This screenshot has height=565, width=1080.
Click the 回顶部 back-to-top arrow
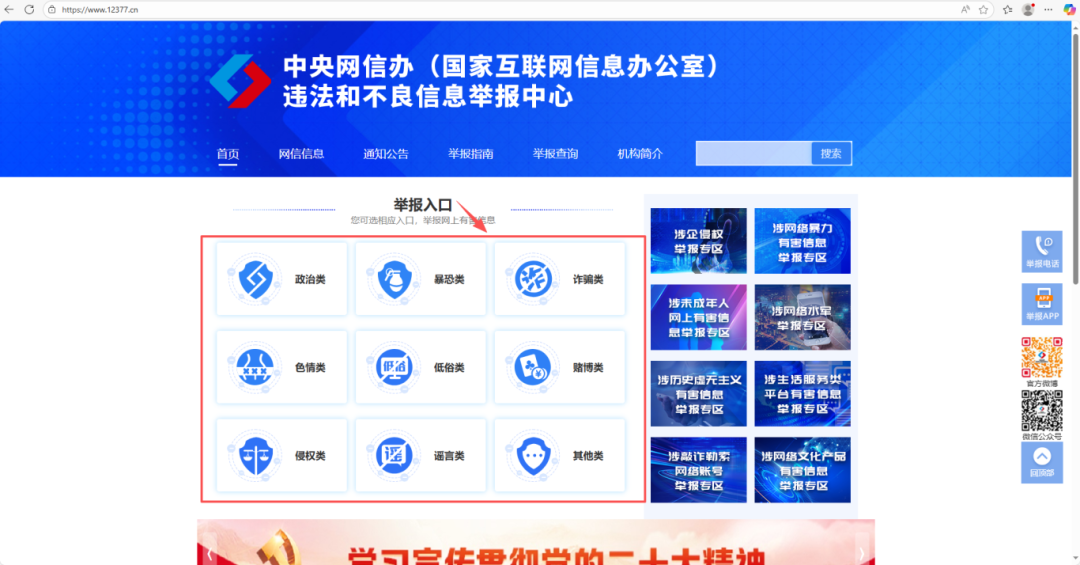tap(1041, 457)
